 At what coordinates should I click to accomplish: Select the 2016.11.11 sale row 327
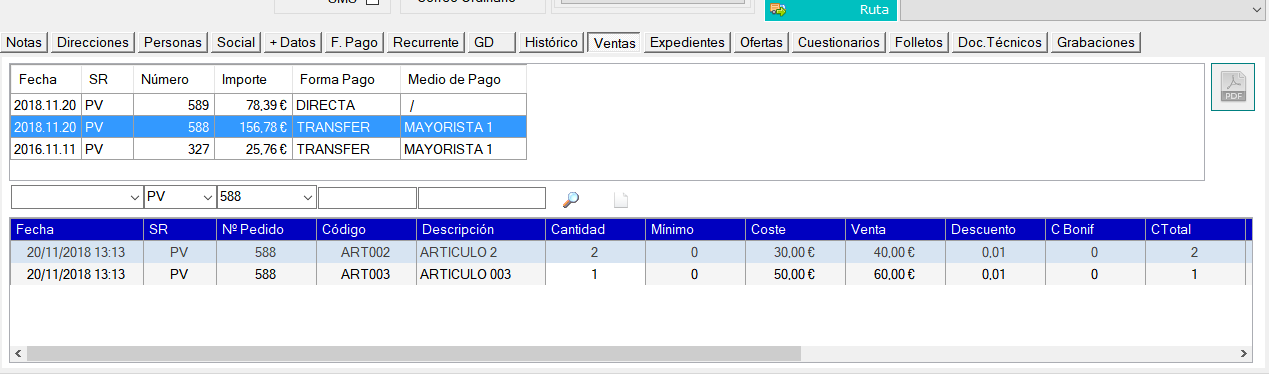click(268, 149)
